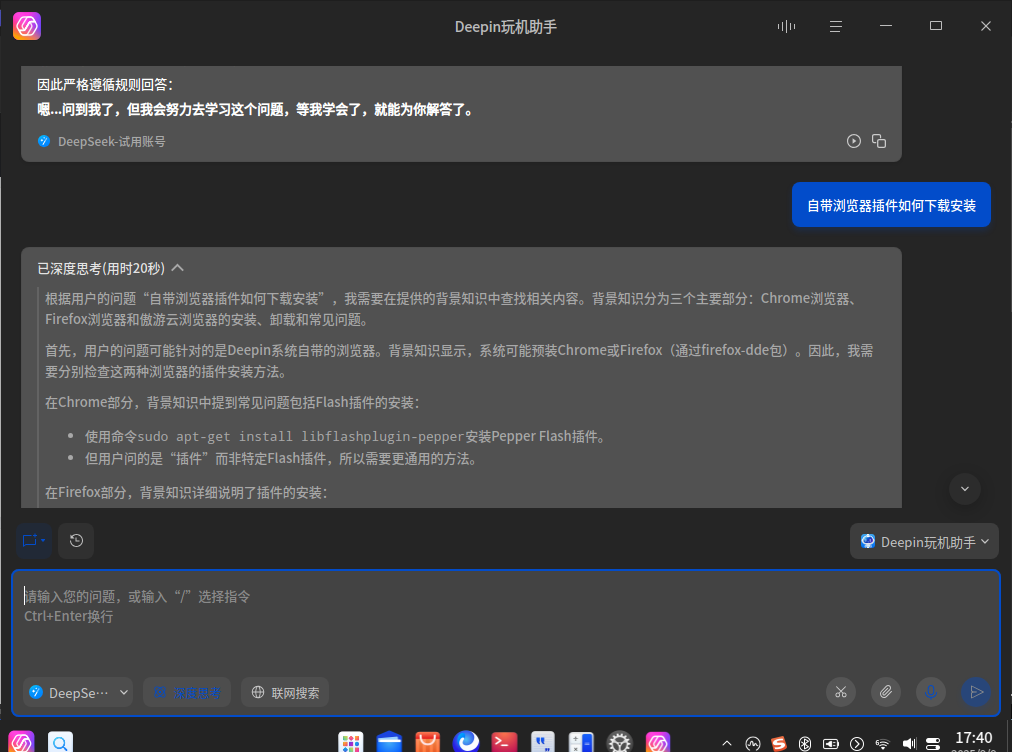Send the message
1012x752 pixels.
click(x=977, y=692)
